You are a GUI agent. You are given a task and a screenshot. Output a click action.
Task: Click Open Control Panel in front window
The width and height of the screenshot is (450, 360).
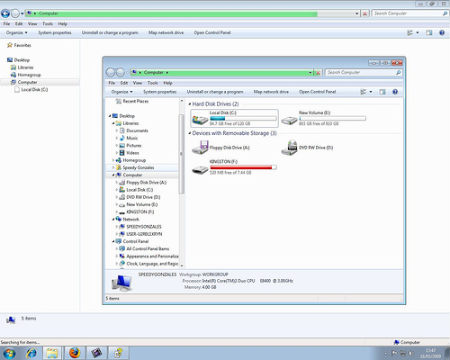(x=317, y=92)
